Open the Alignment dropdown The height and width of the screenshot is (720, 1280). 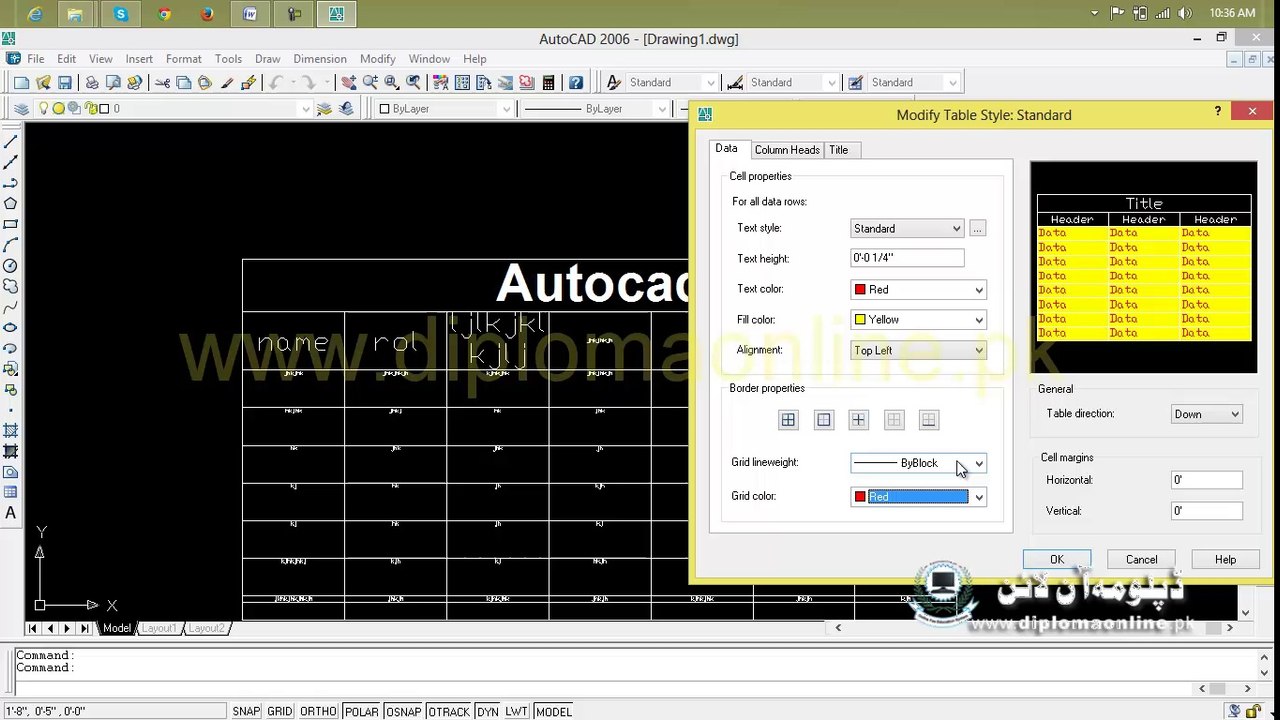918,351
